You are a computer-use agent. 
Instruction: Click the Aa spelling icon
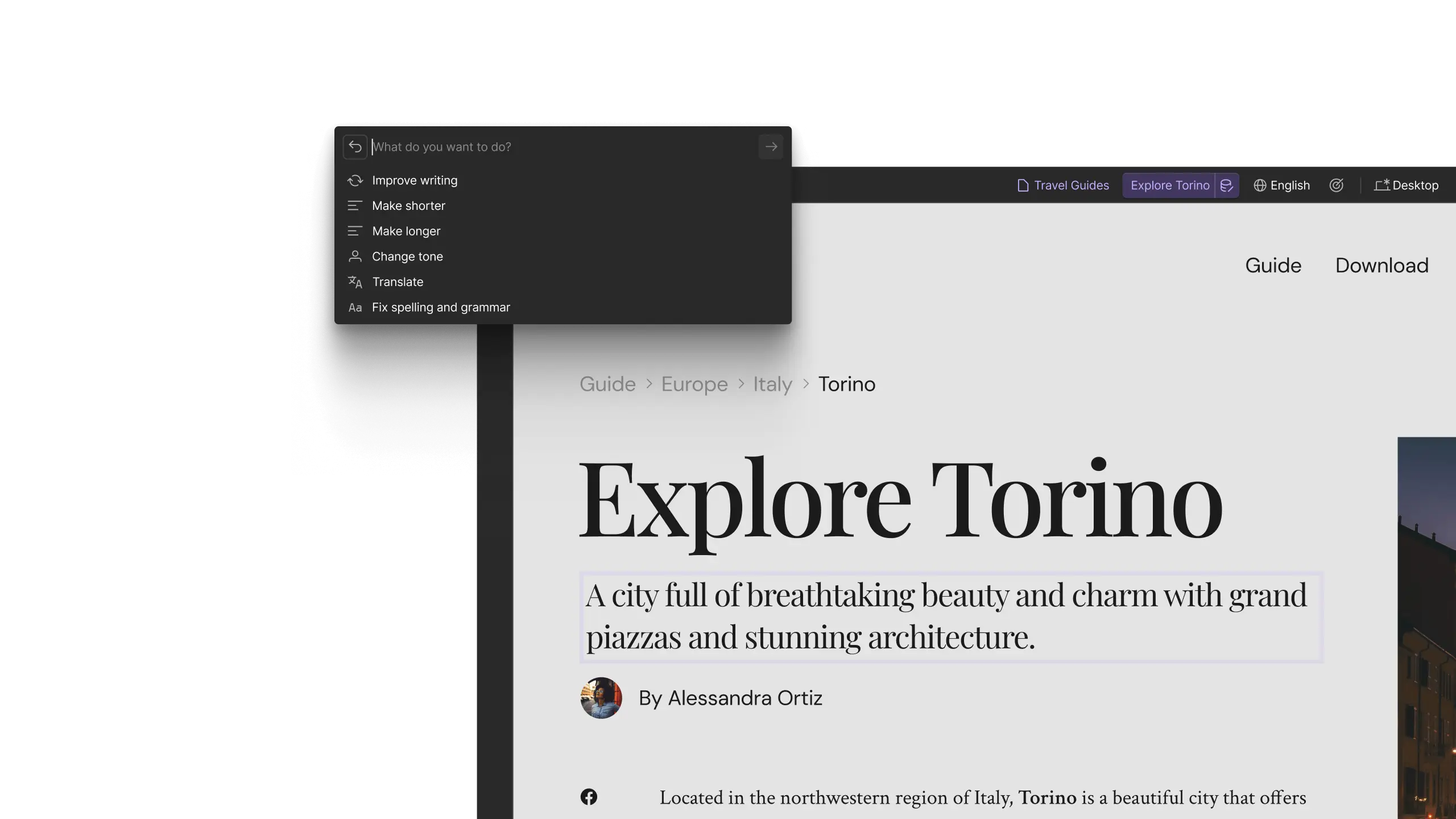coord(355,308)
